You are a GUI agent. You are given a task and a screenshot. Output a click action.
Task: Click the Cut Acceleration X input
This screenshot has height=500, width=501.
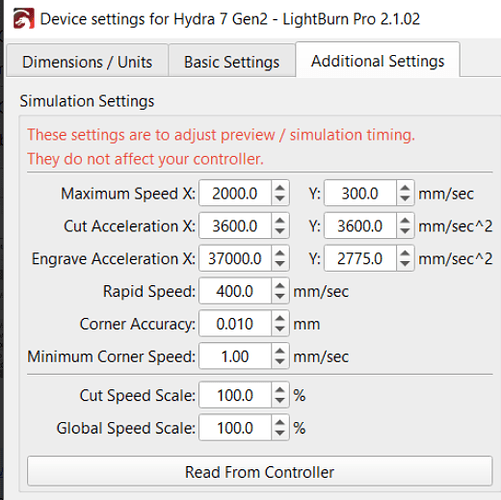tap(235, 226)
